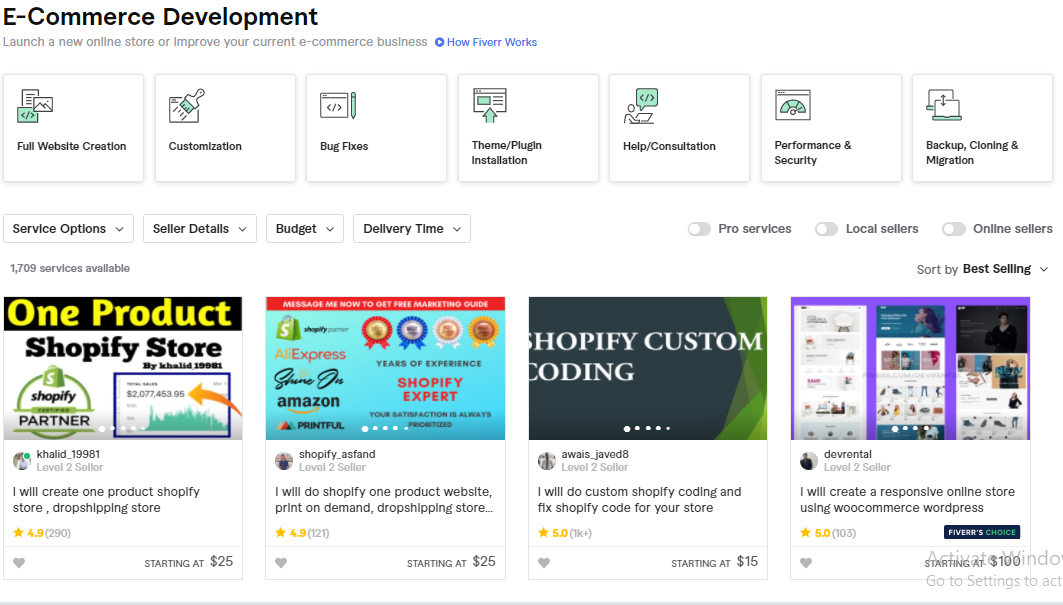The height and width of the screenshot is (605, 1063).
Task: Click the Customization paintbrush icon
Action: 187,106
